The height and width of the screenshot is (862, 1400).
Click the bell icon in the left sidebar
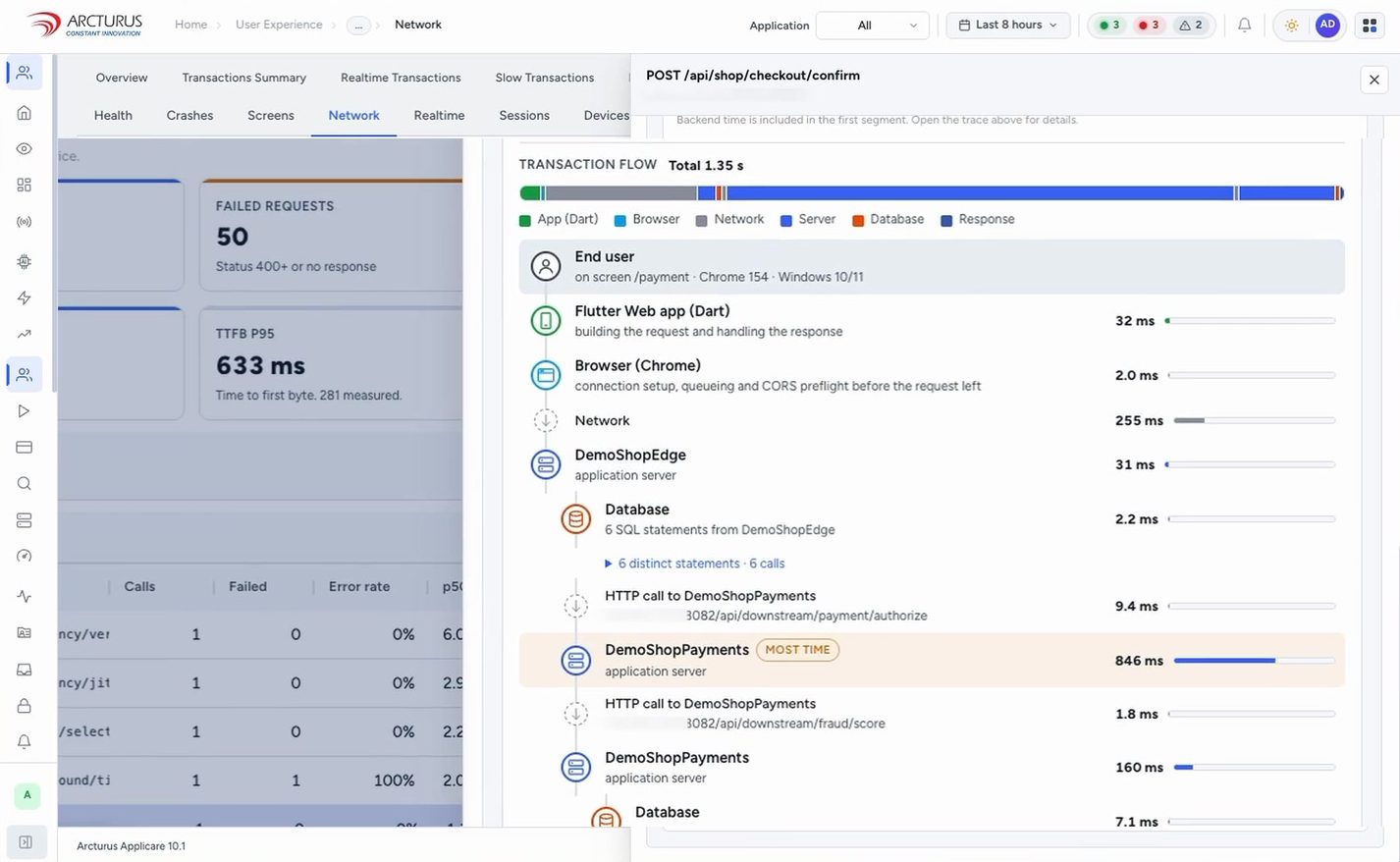[25, 741]
